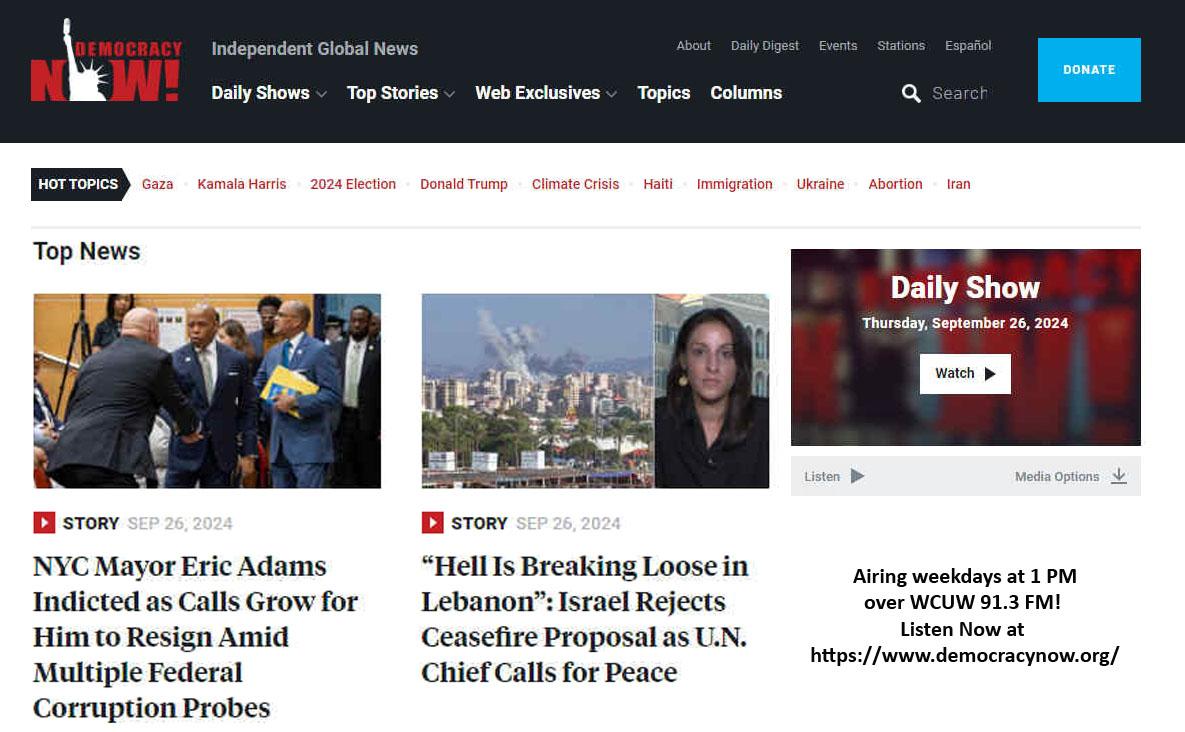Screen dimensions: 1185x732
Task: Switch site language via Español link
Action: (968, 45)
